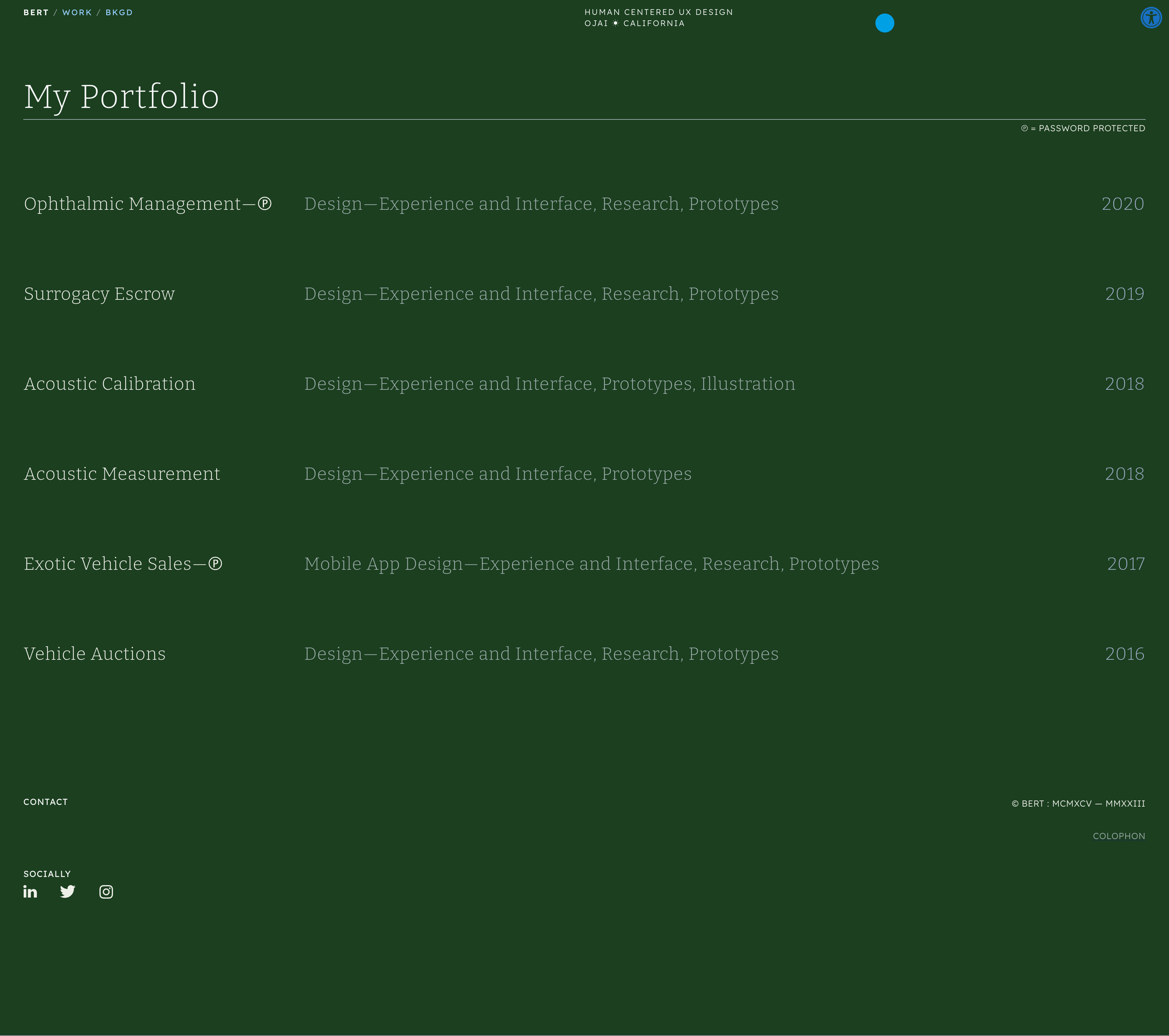Click the 2017 year text
Screen dimensions: 1169x1036
coord(1125,563)
